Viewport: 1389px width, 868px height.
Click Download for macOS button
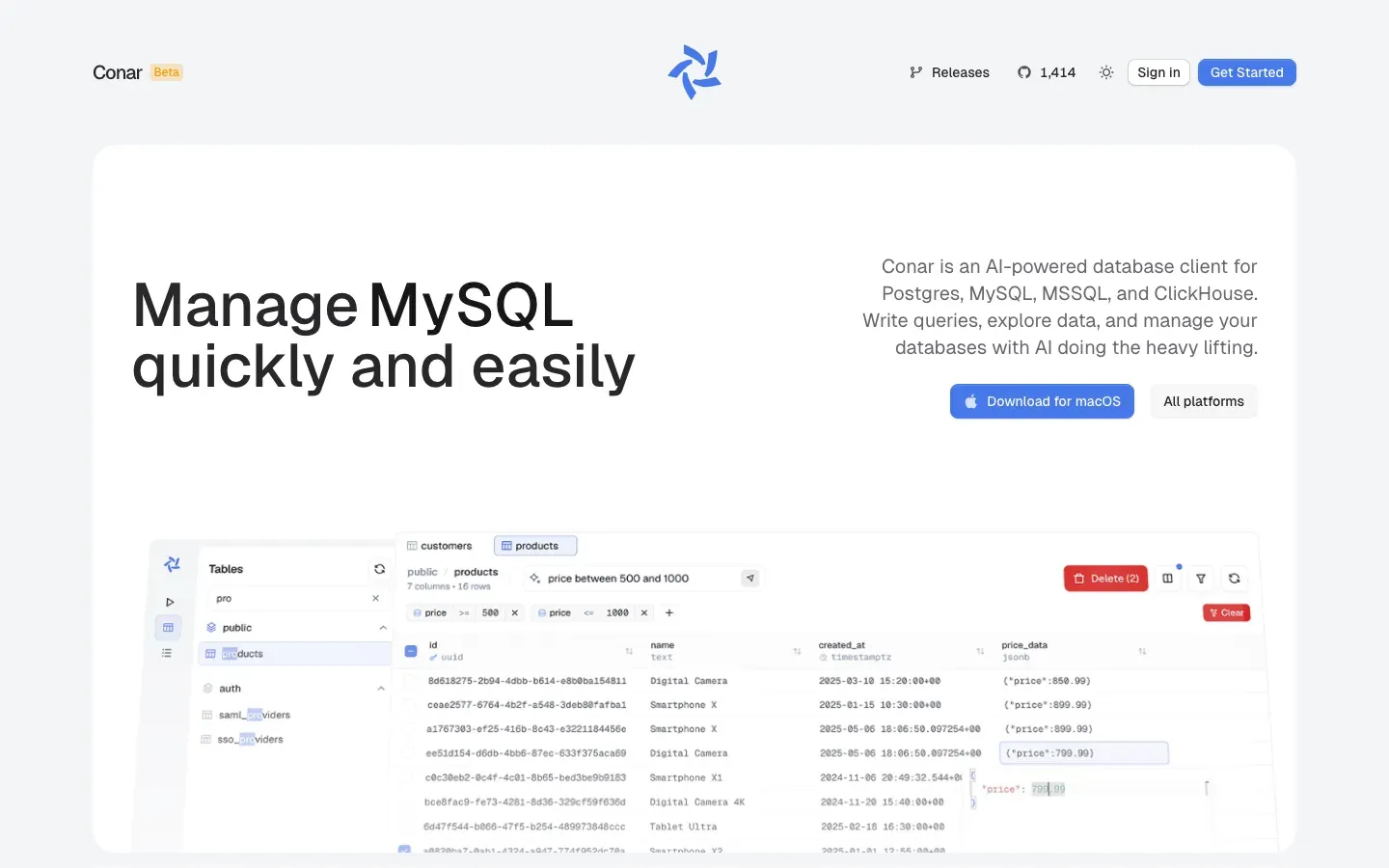1042,401
